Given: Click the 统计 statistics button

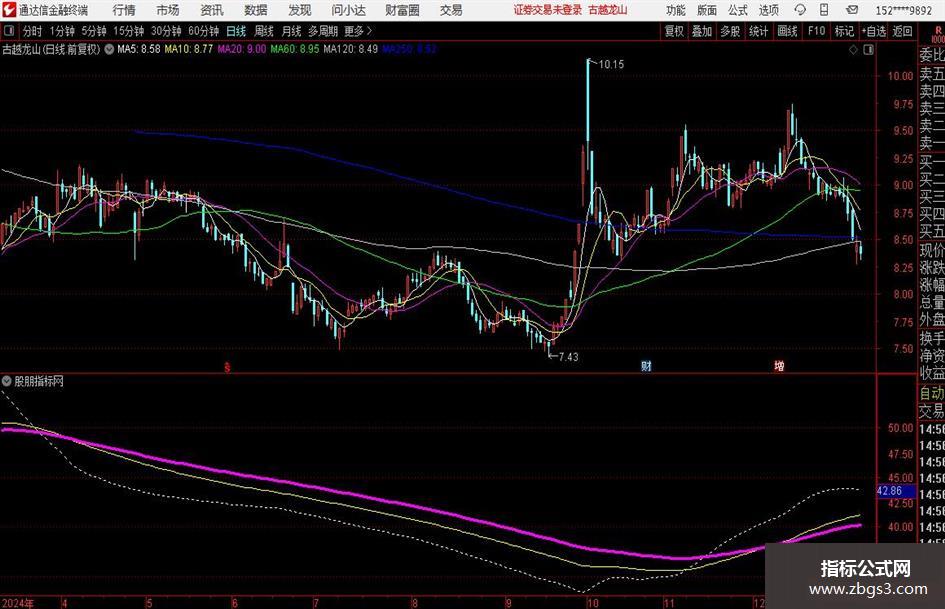Looking at the screenshot, I should [x=758, y=31].
